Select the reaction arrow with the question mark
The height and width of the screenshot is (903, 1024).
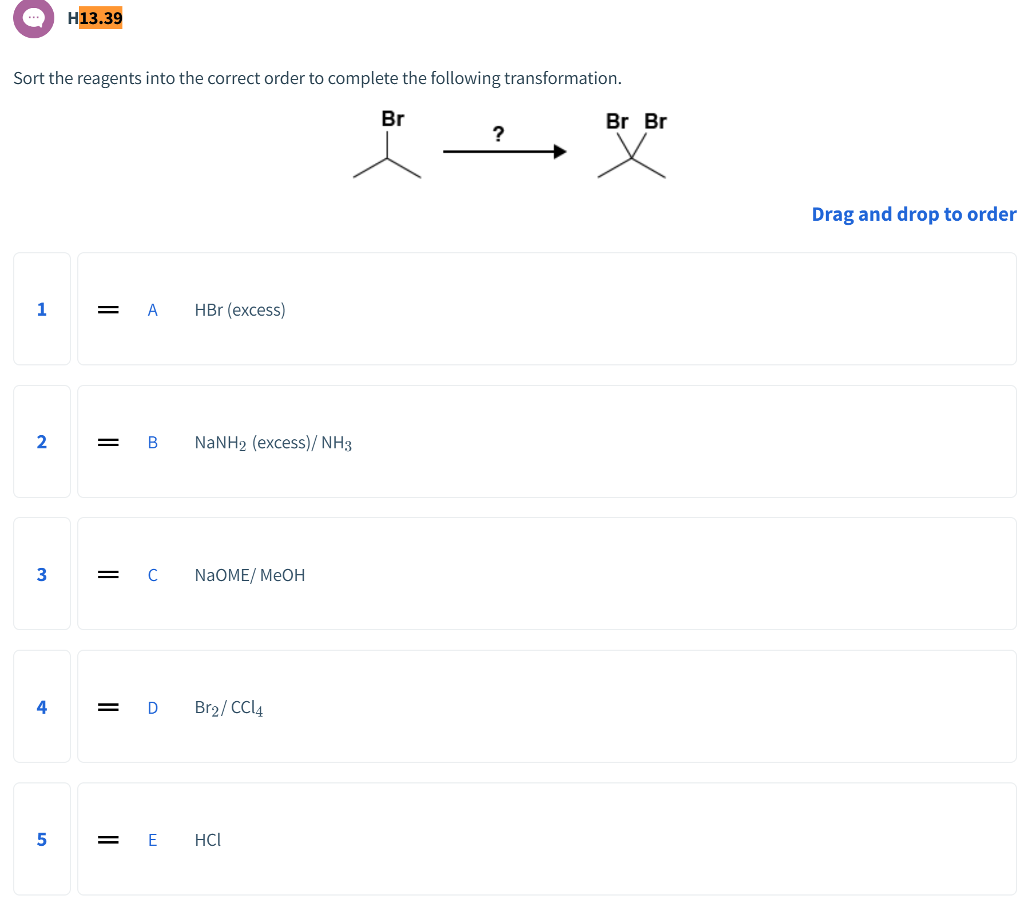point(504,151)
